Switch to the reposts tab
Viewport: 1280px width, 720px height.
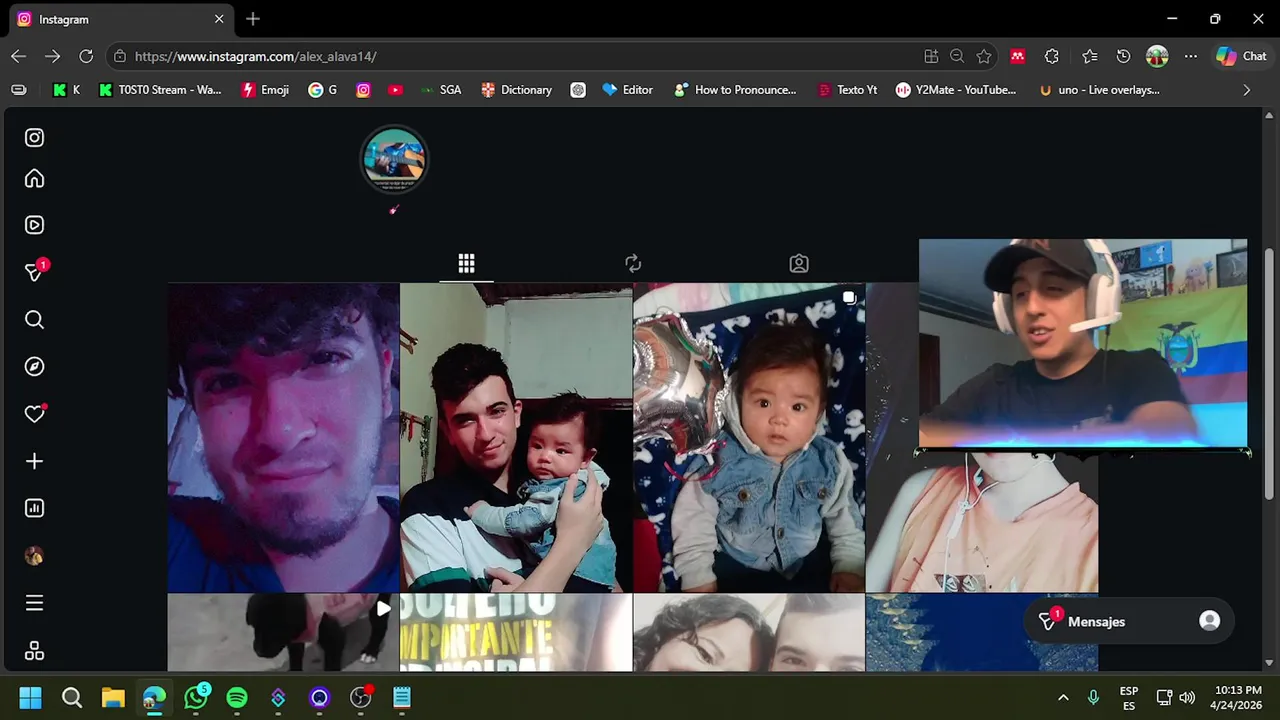[x=633, y=263]
